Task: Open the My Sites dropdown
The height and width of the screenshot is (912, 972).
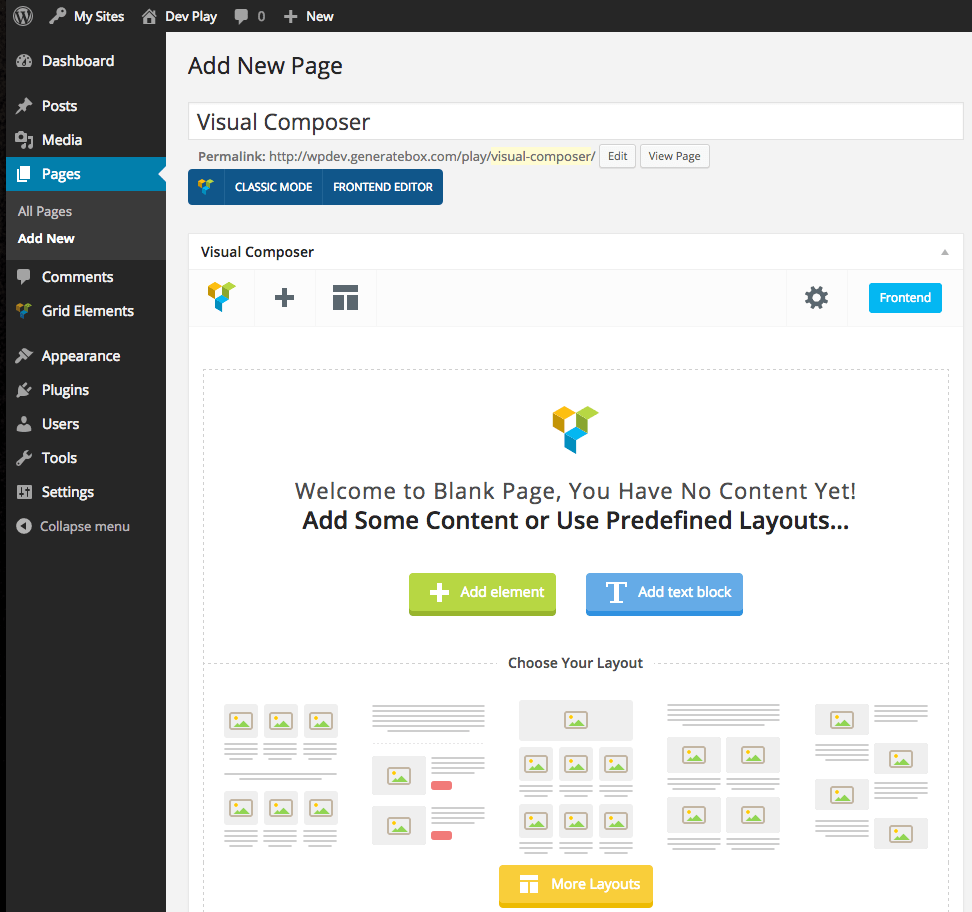Action: coord(86,15)
